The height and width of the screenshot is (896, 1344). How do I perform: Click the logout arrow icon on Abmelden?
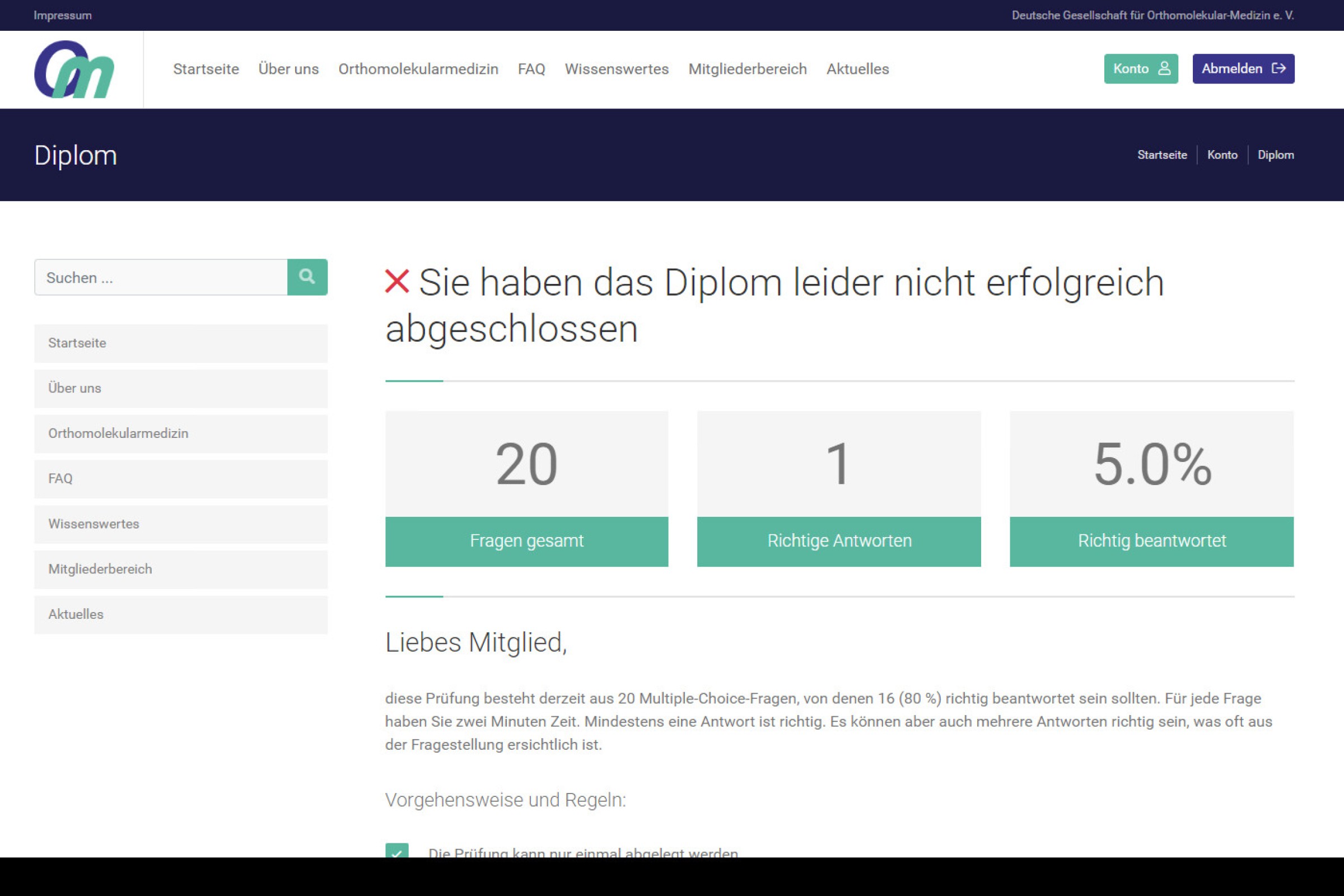(1278, 68)
